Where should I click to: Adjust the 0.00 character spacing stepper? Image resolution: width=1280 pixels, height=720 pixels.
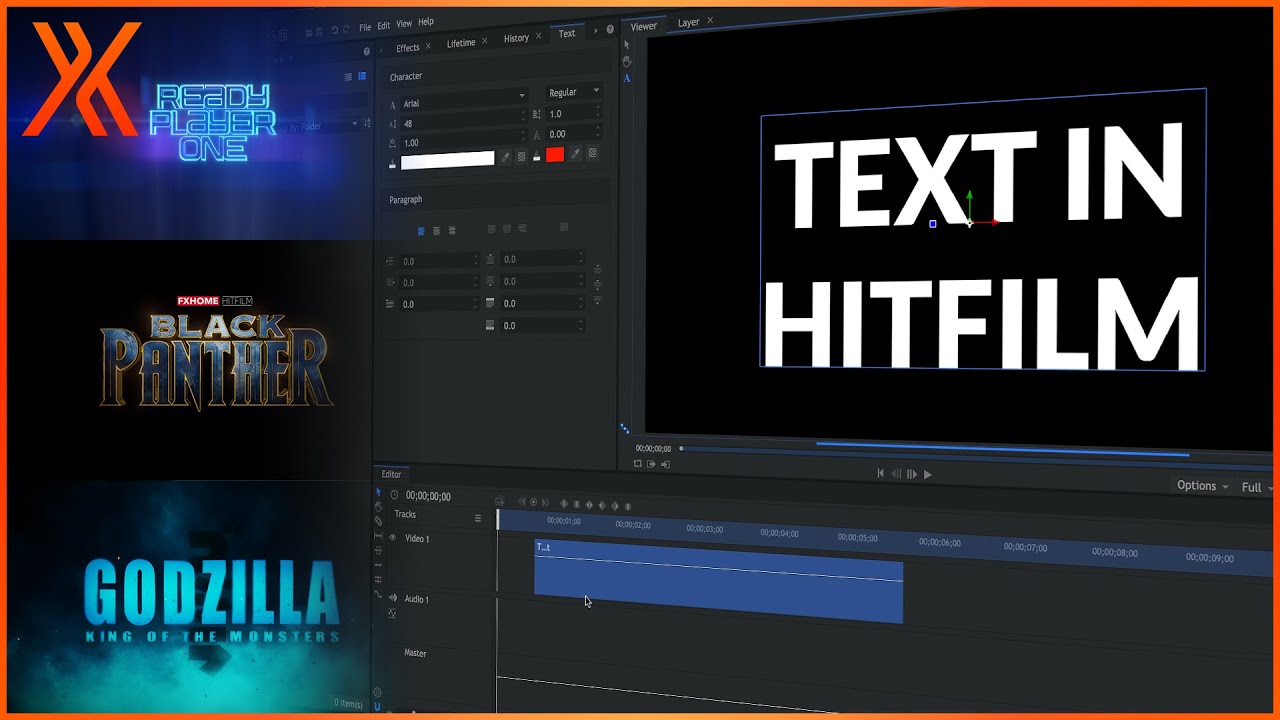pyautogui.click(x=598, y=132)
